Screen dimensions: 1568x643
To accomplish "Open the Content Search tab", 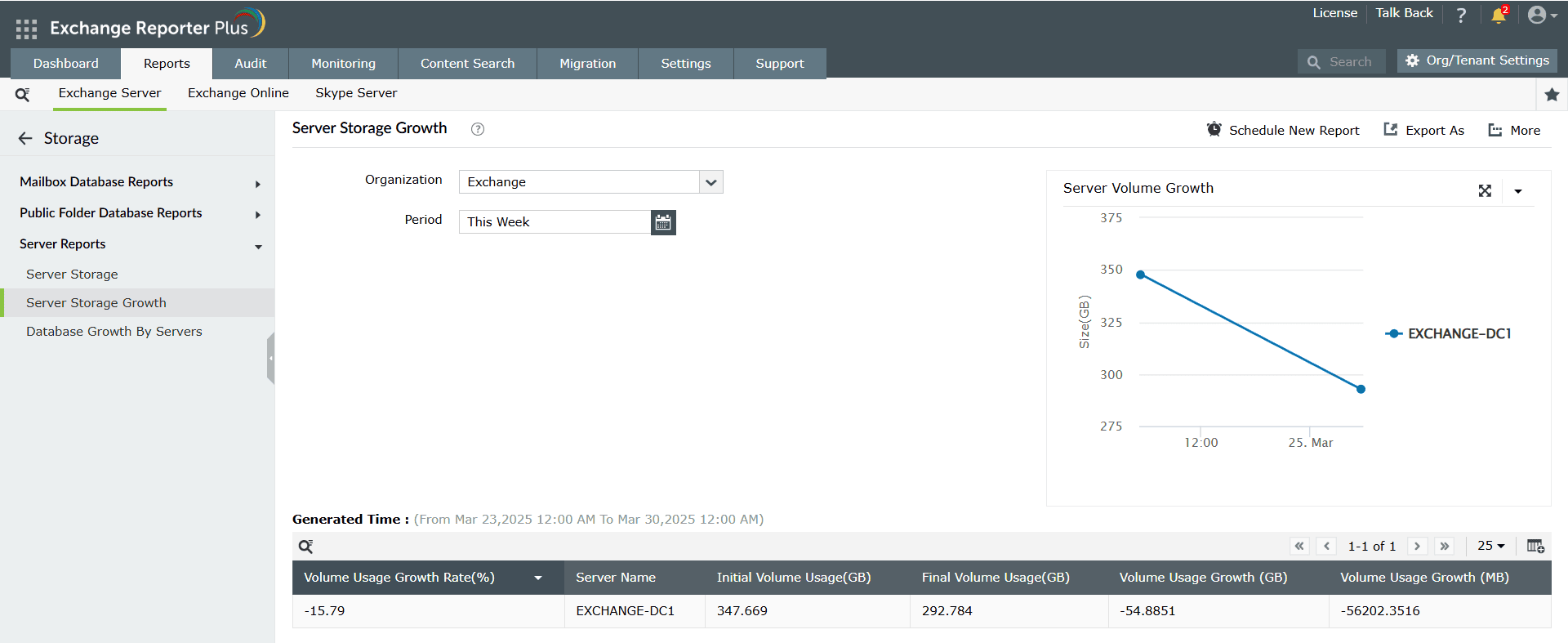I will point(468,64).
